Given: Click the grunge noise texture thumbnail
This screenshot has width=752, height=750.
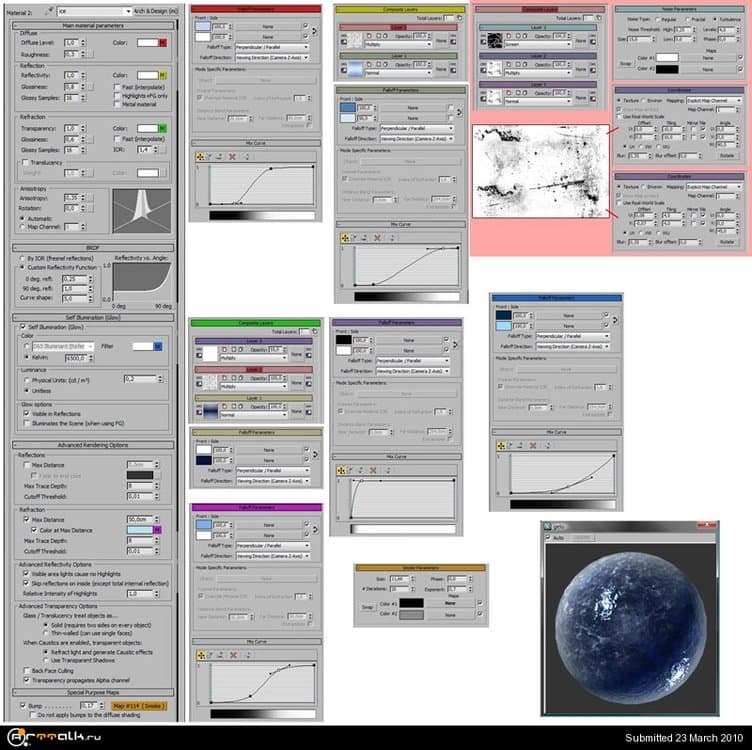Looking at the screenshot, I should coord(540,171).
